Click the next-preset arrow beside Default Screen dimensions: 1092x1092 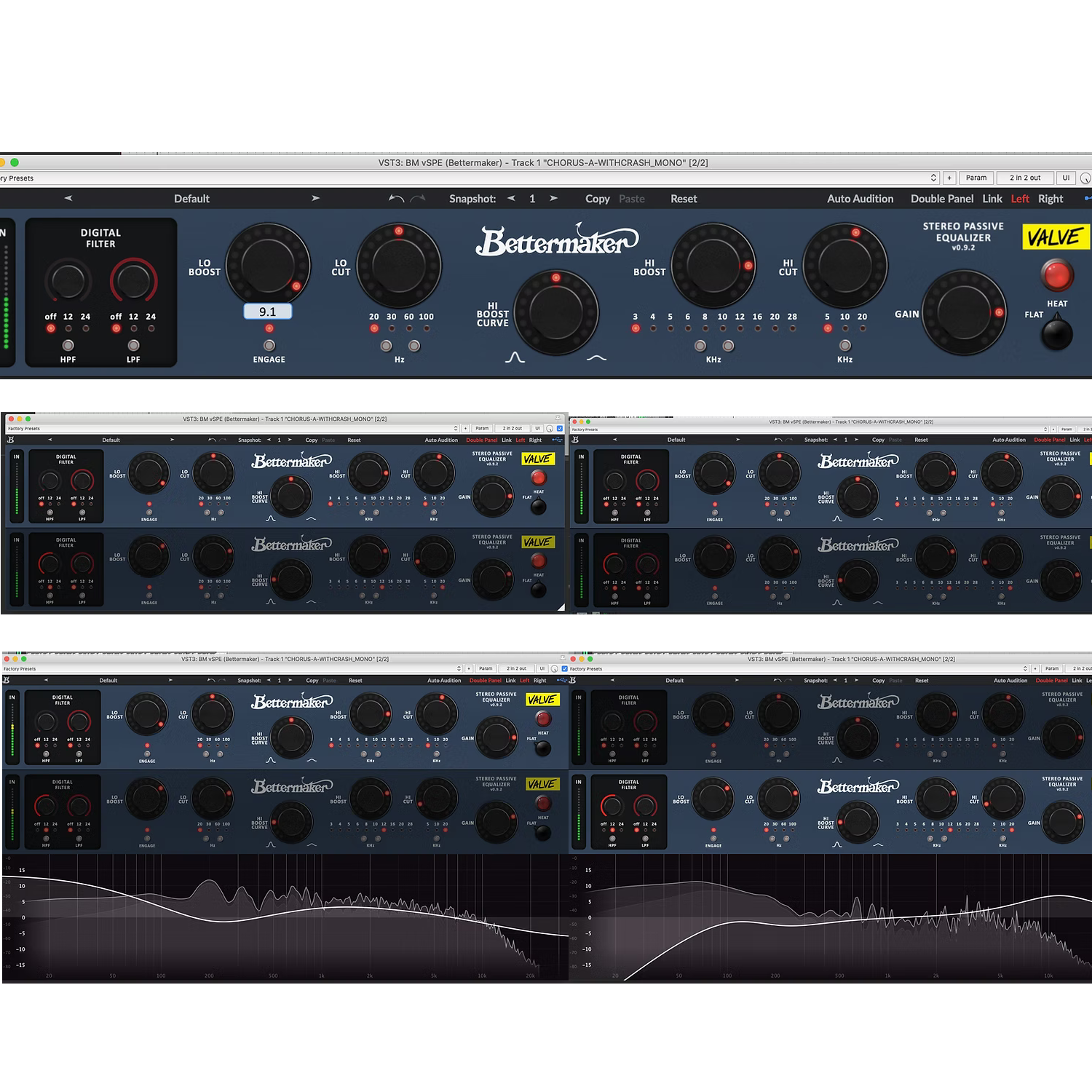click(x=316, y=198)
